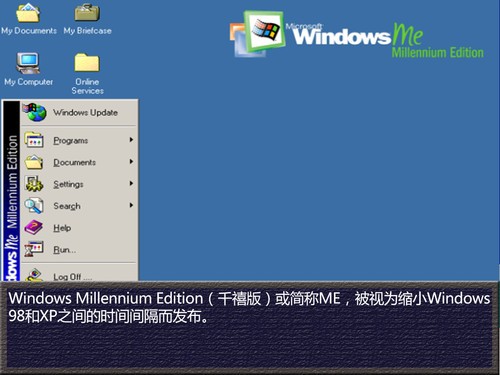Select Log Off in Start menu
The height and width of the screenshot is (375, 500).
(x=79, y=274)
